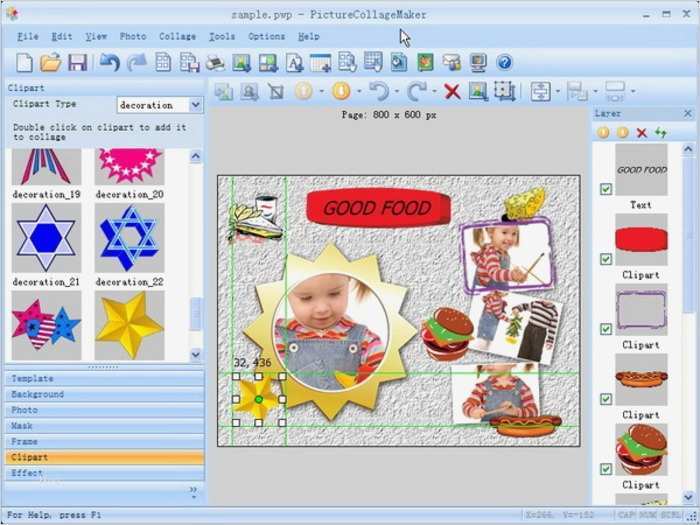The width and height of the screenshot is (700, 525).
Task: Click the align center icon in the edit toolbar
Action: (x=541, y=92)
